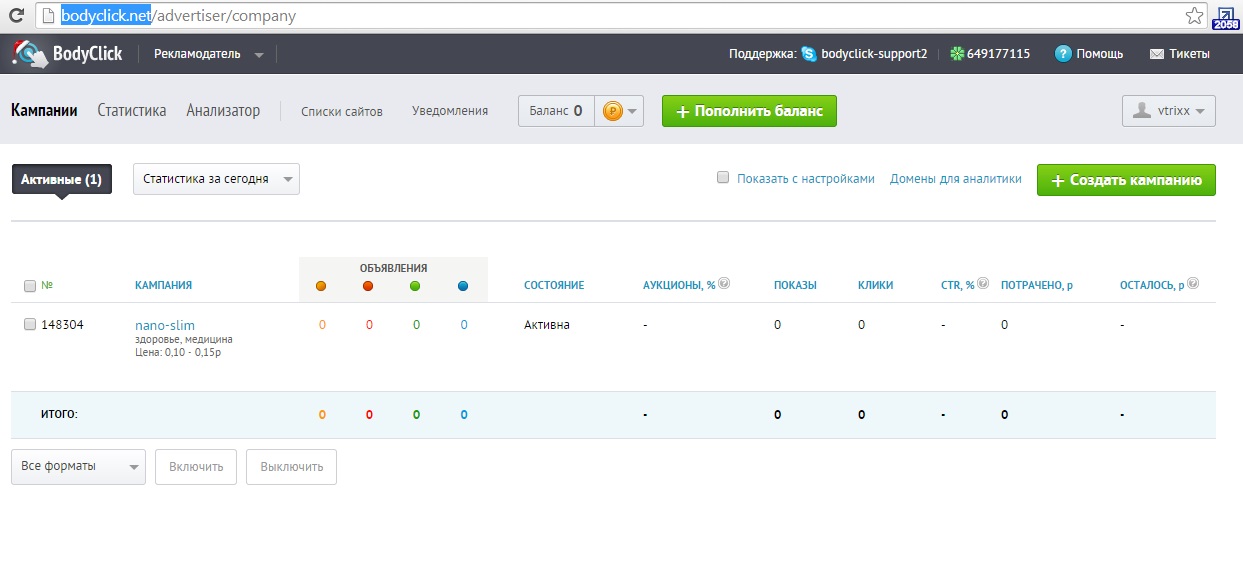The height and width of the screenshot is (561, 1243).
Task: Click the Тикеты link
Action: (1190, 54)
